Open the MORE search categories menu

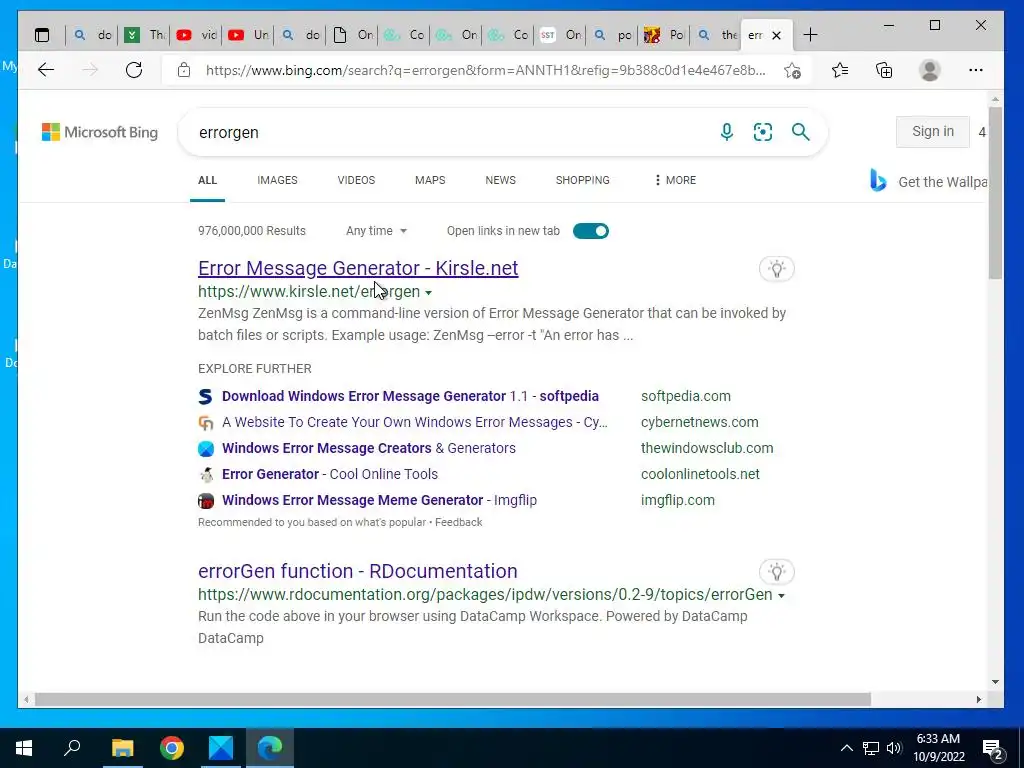(x=675, y=180)
